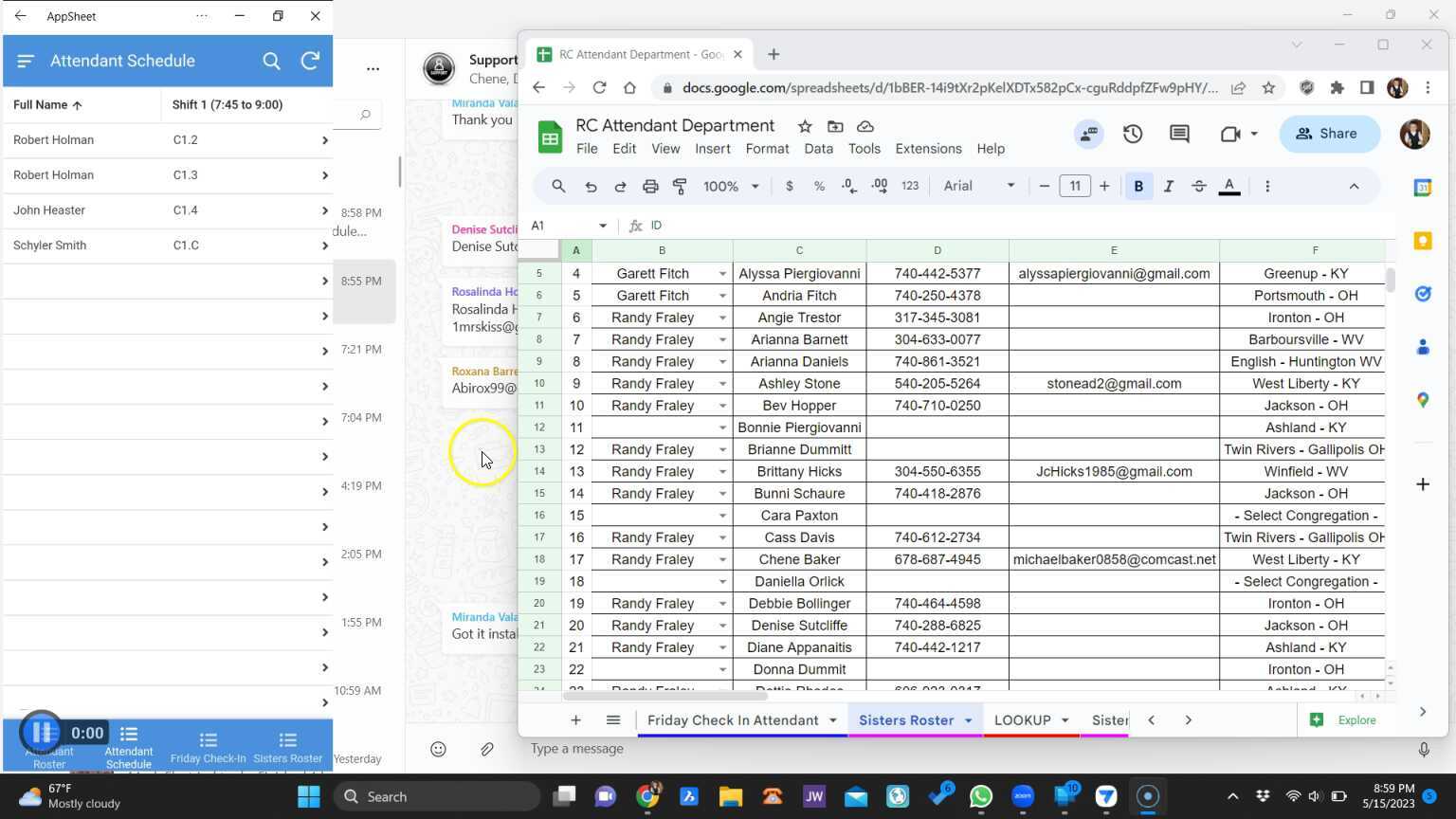The height and width of the screenshot is (819, 1456).
Task: Open the paint format tool
Action: click(679, 186)
